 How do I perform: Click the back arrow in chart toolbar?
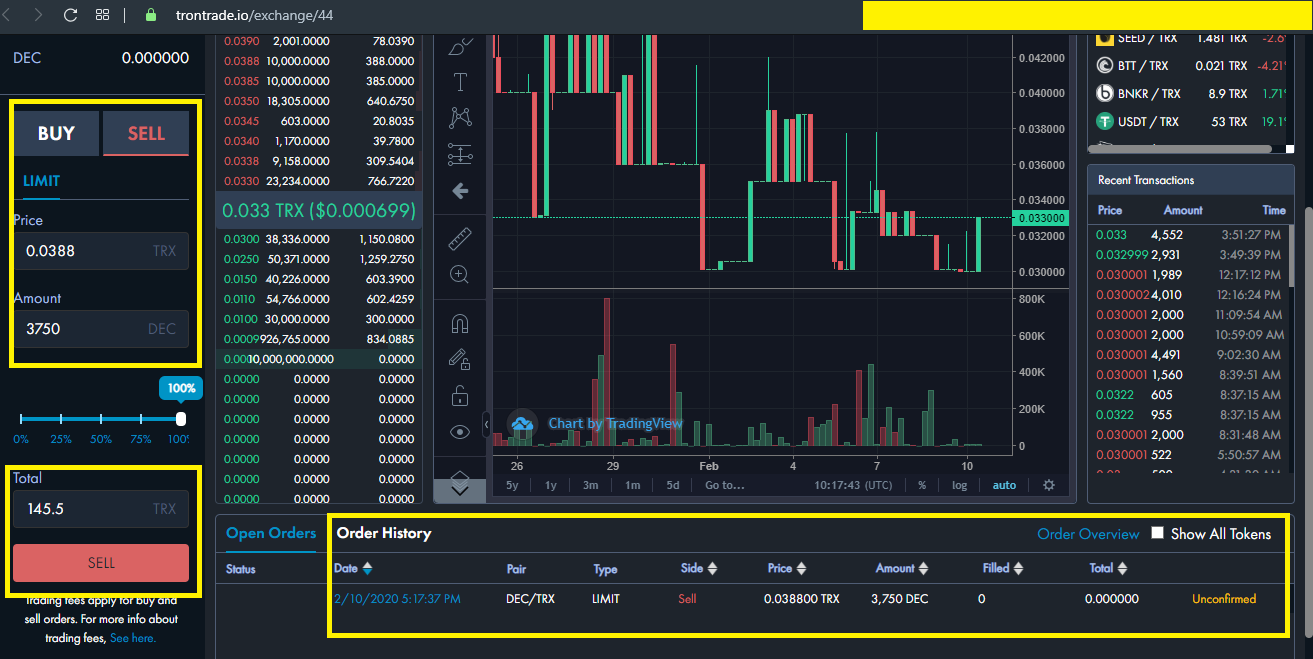tap(460, 190)
